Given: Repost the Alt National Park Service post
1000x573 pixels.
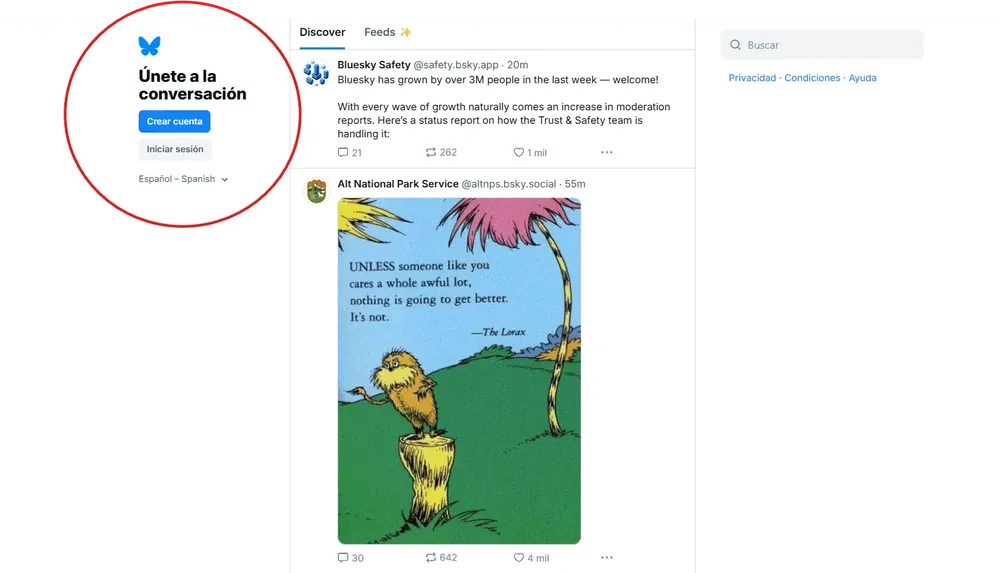Looking at the screenshot, I should pyautogui.click(x=441, y=558).
